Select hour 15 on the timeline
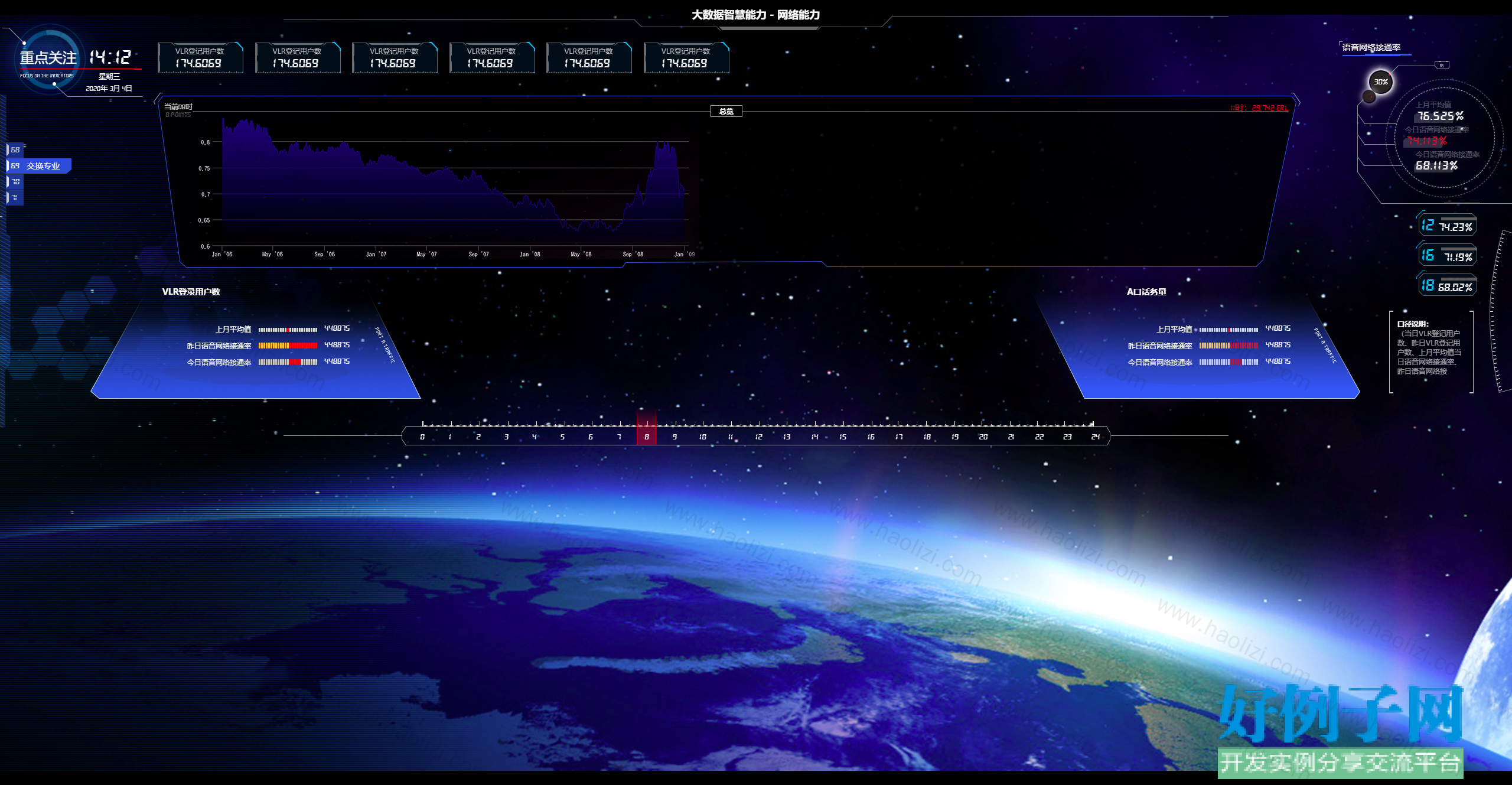Image resolution: width=1512 pixels, height=785 pixels. (x=843, y=437)
